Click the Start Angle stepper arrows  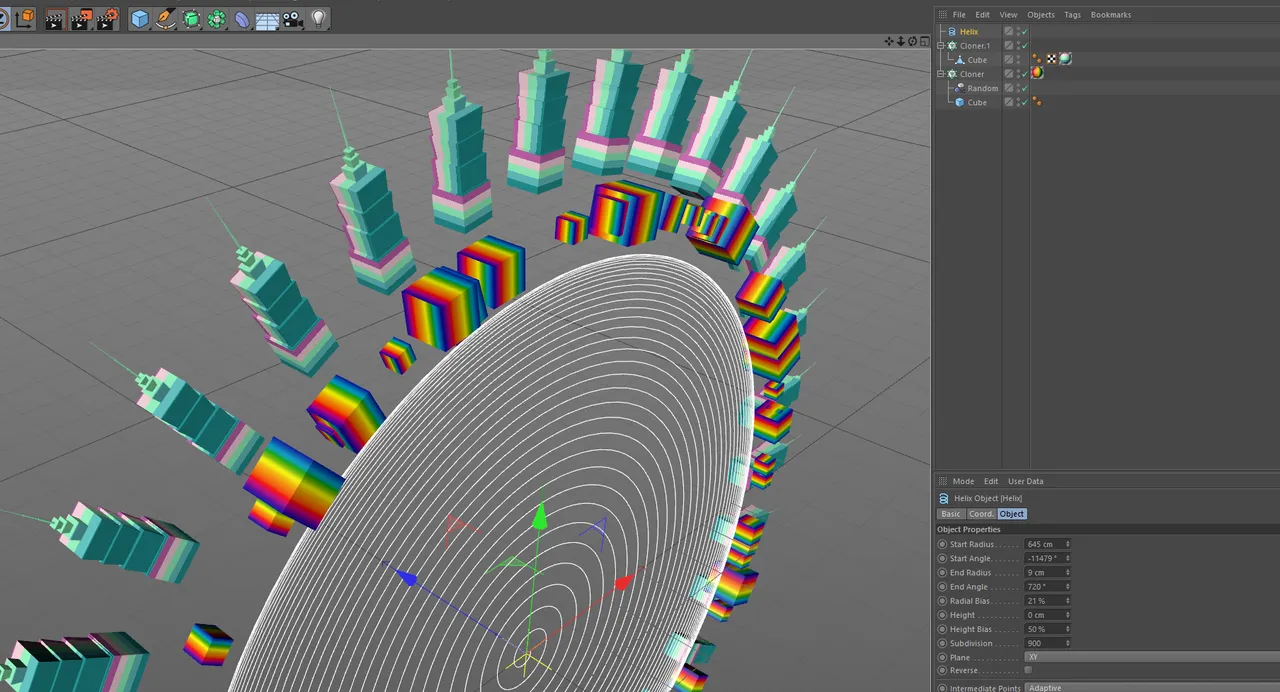coord(1067,558)
